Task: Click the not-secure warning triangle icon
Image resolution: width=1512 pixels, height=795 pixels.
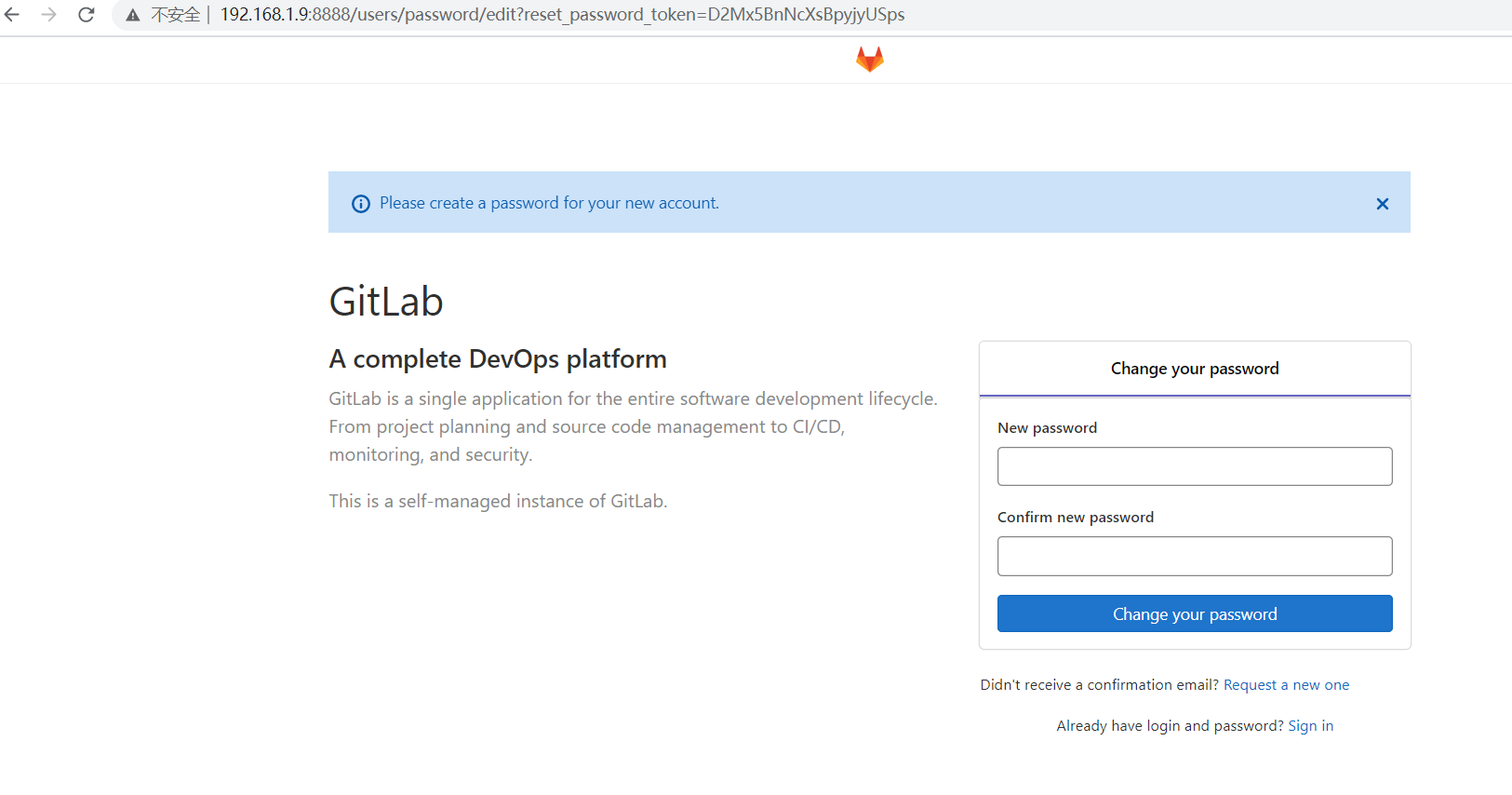Action: click(x=133, y=15)
